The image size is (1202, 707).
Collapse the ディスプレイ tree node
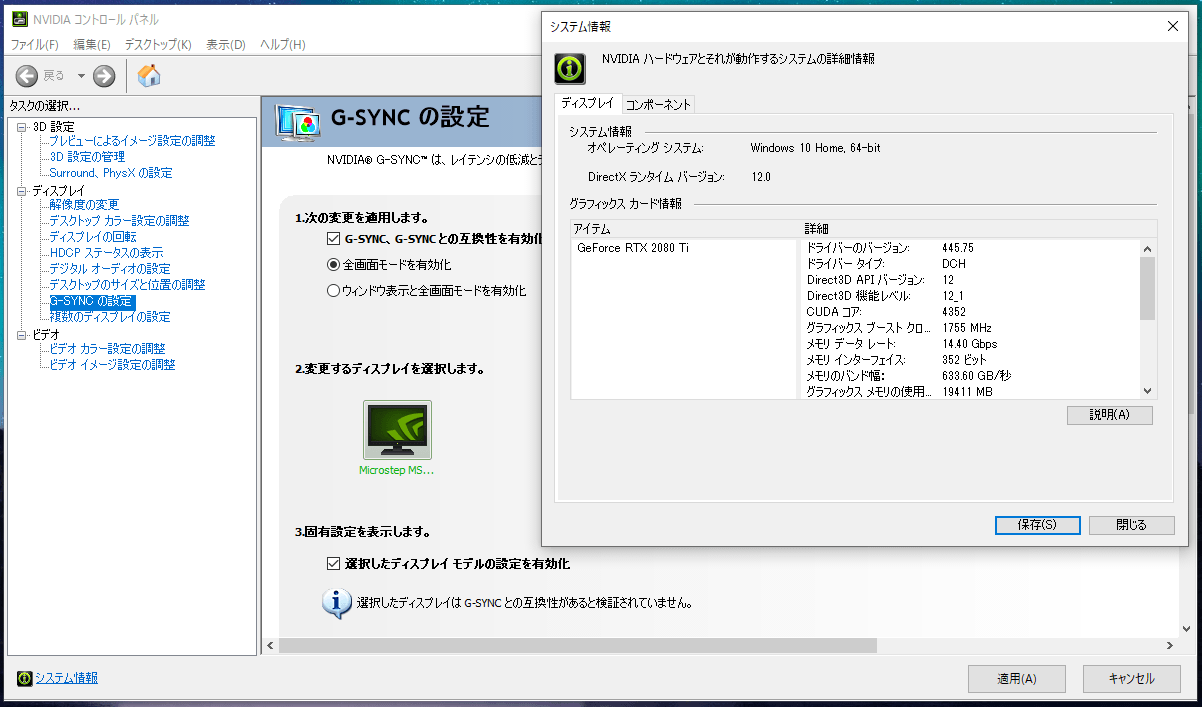(x=22, y=191)
